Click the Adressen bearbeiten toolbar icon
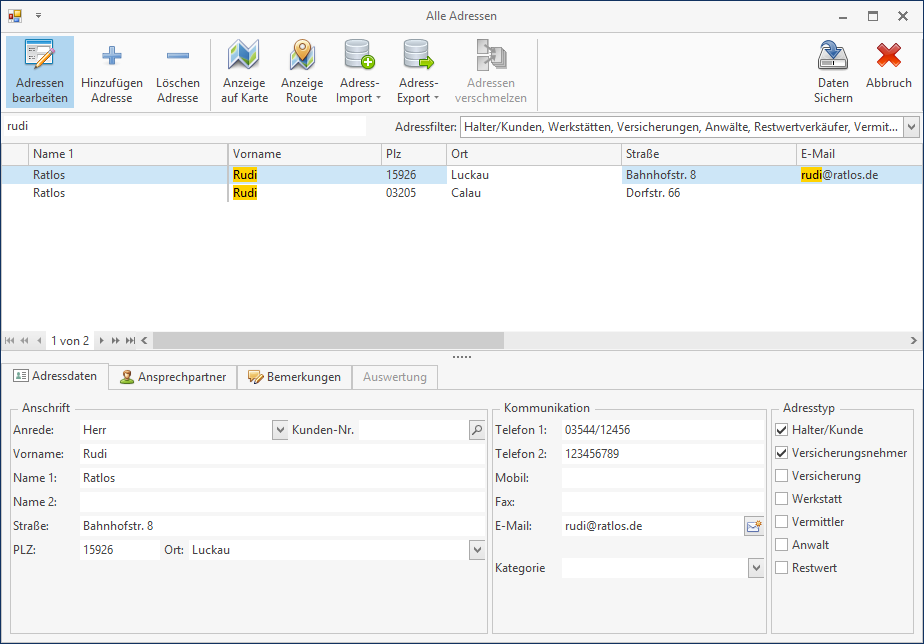This screenshot has height=644, width=924. coord(40,71)
